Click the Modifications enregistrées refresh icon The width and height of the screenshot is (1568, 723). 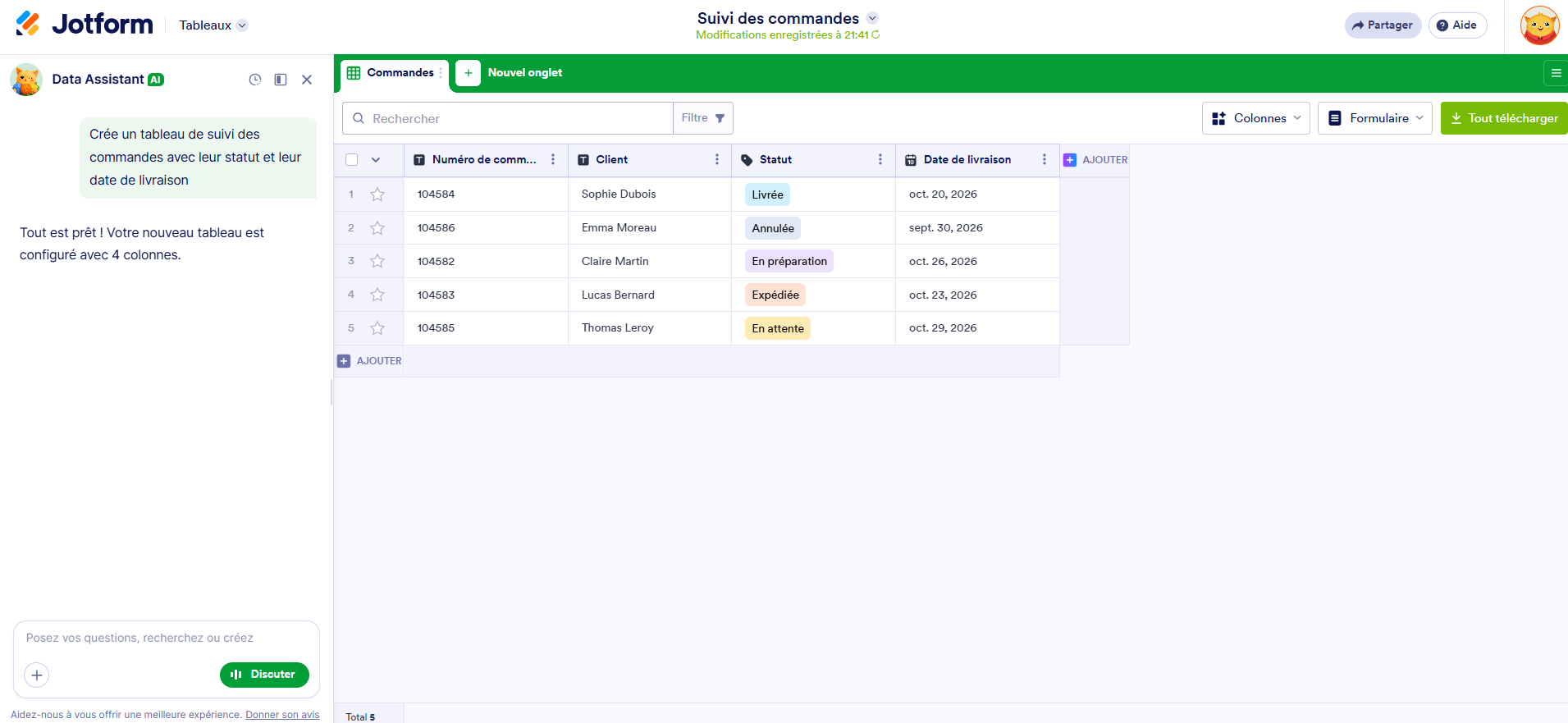coord(875,35)
